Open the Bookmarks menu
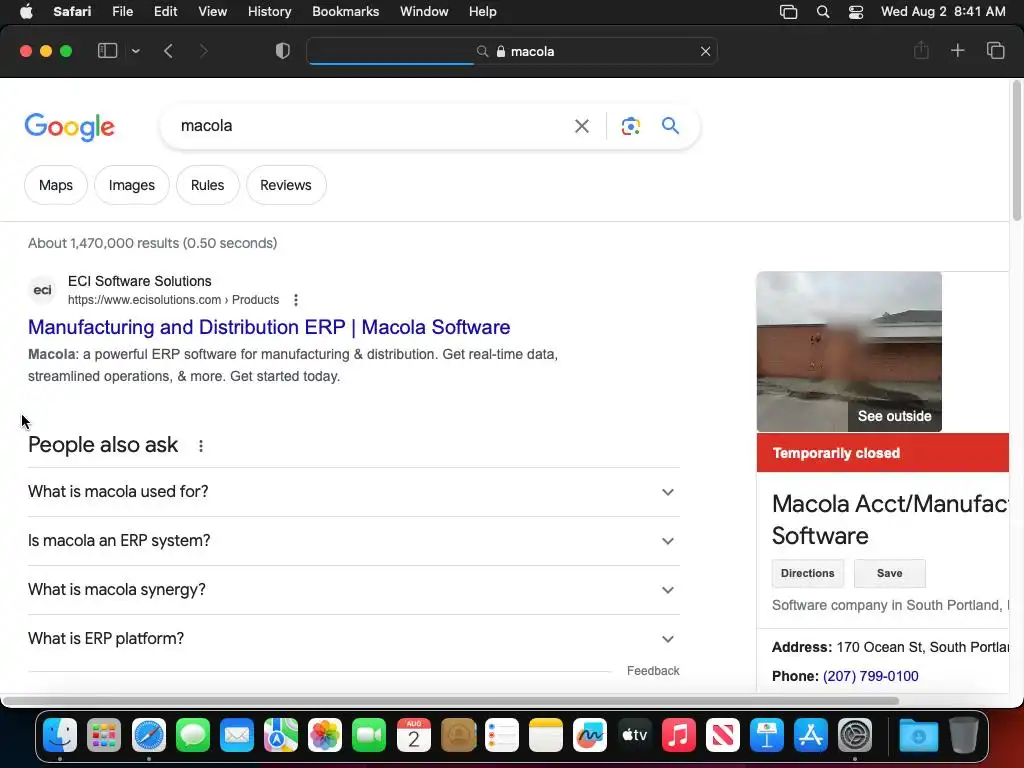1024x768 pixels. [x=345, y=12]
